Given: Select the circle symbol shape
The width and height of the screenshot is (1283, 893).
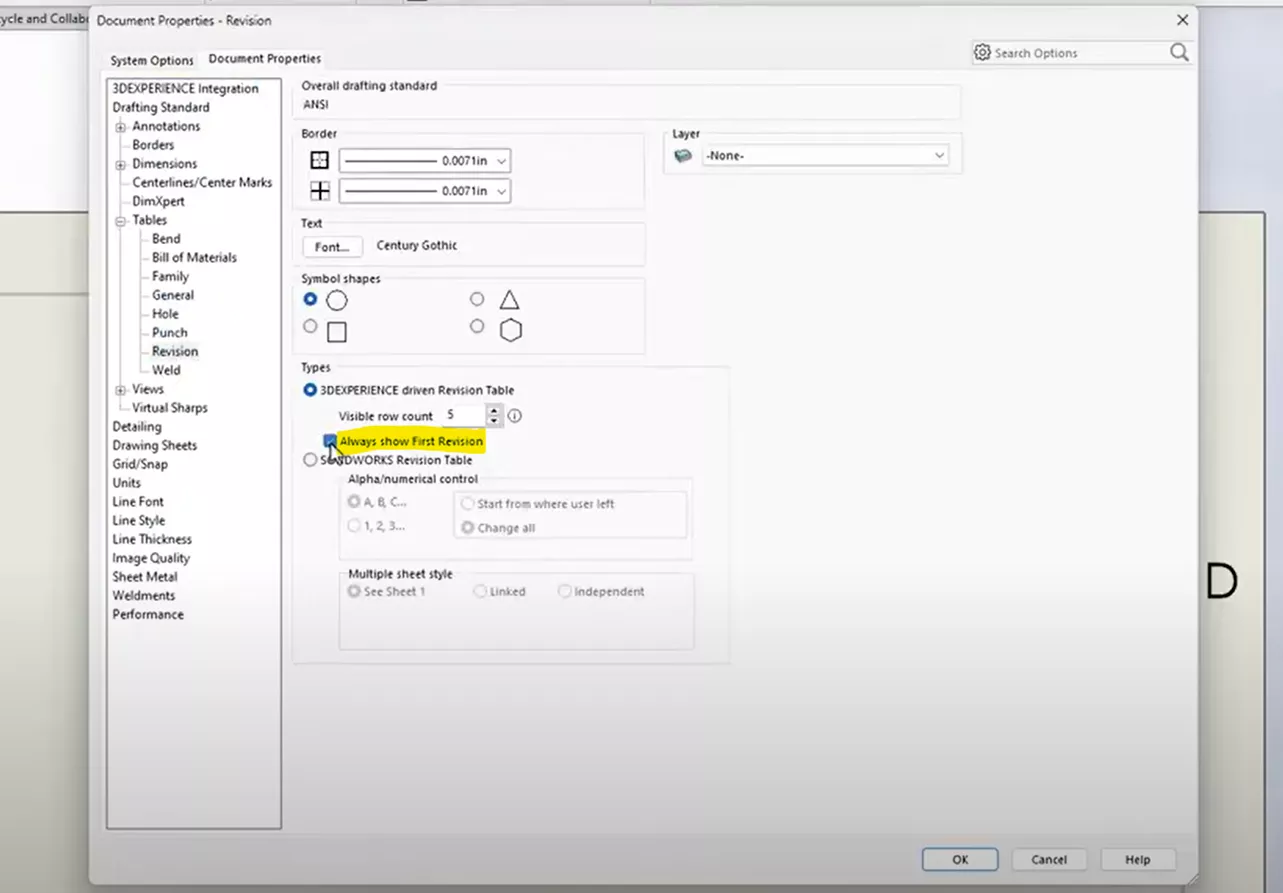Looking at the screenshot, I should click(x=310, y=299).
